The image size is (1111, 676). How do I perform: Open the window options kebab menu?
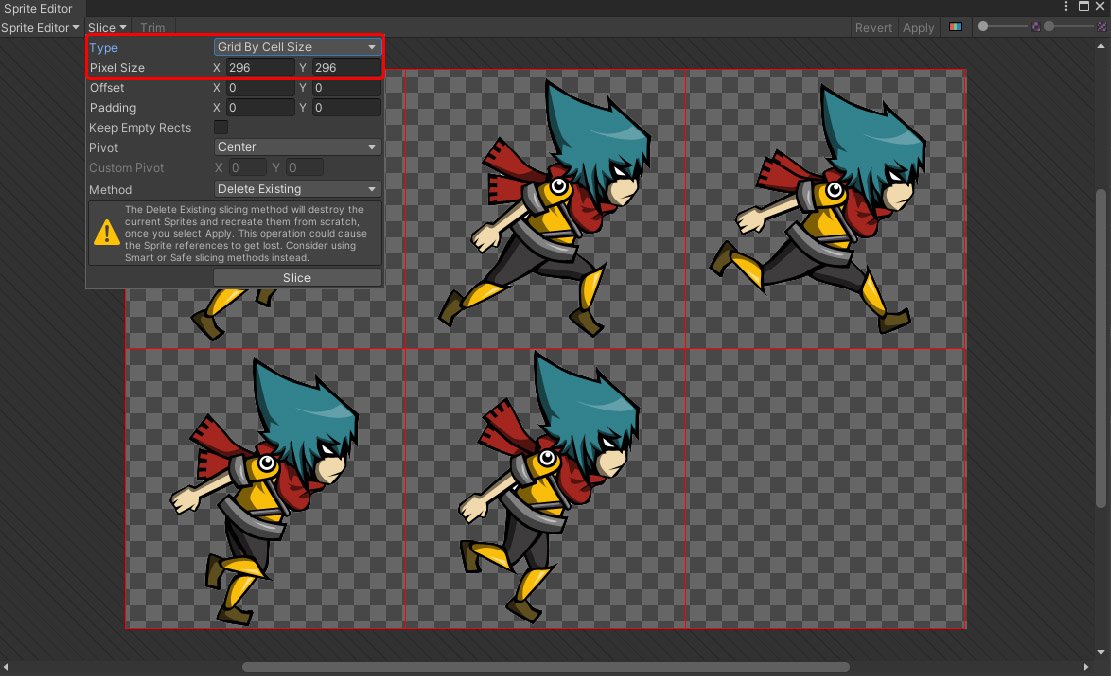(1066, 6)
